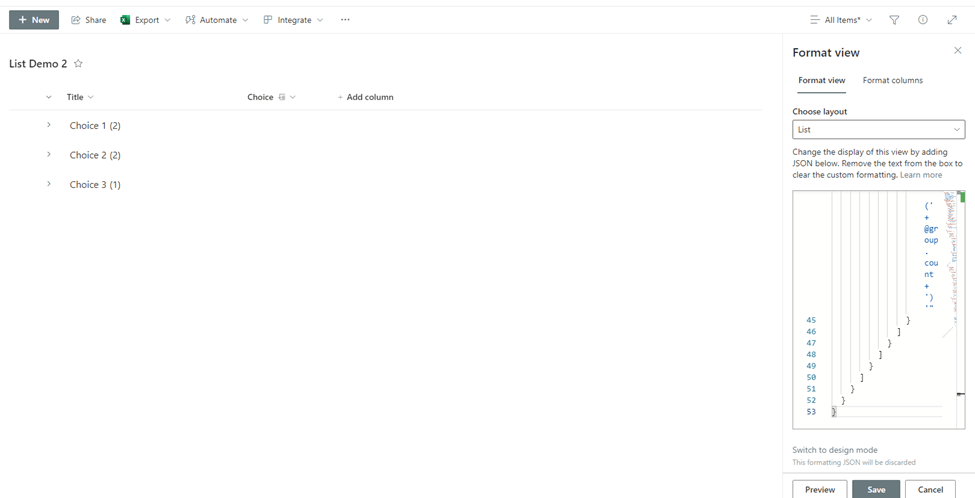
Task: Click inside the JSON editor at line 53
Action: tap(888, 412)
